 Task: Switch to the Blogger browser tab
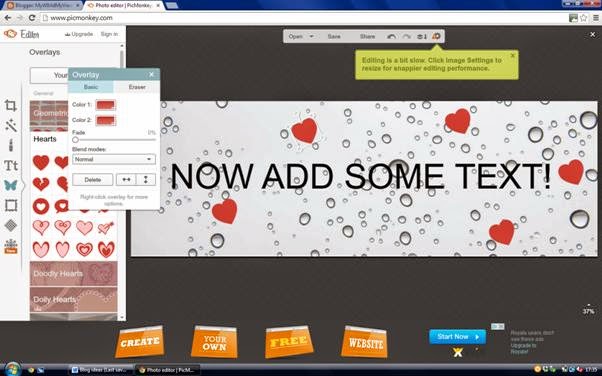(x=44, y=5)
